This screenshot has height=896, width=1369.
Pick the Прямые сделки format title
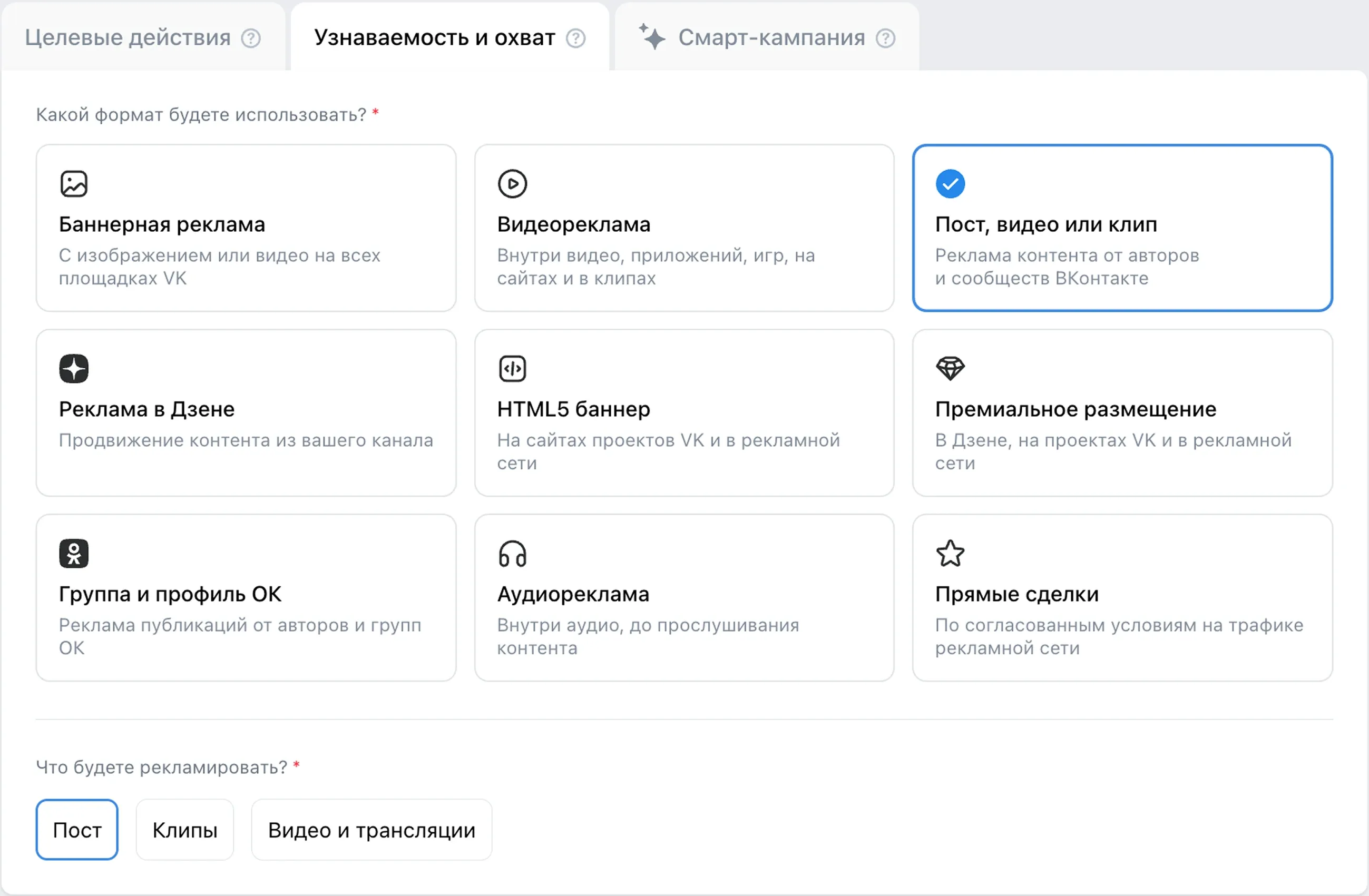(x=1017, y=594)
